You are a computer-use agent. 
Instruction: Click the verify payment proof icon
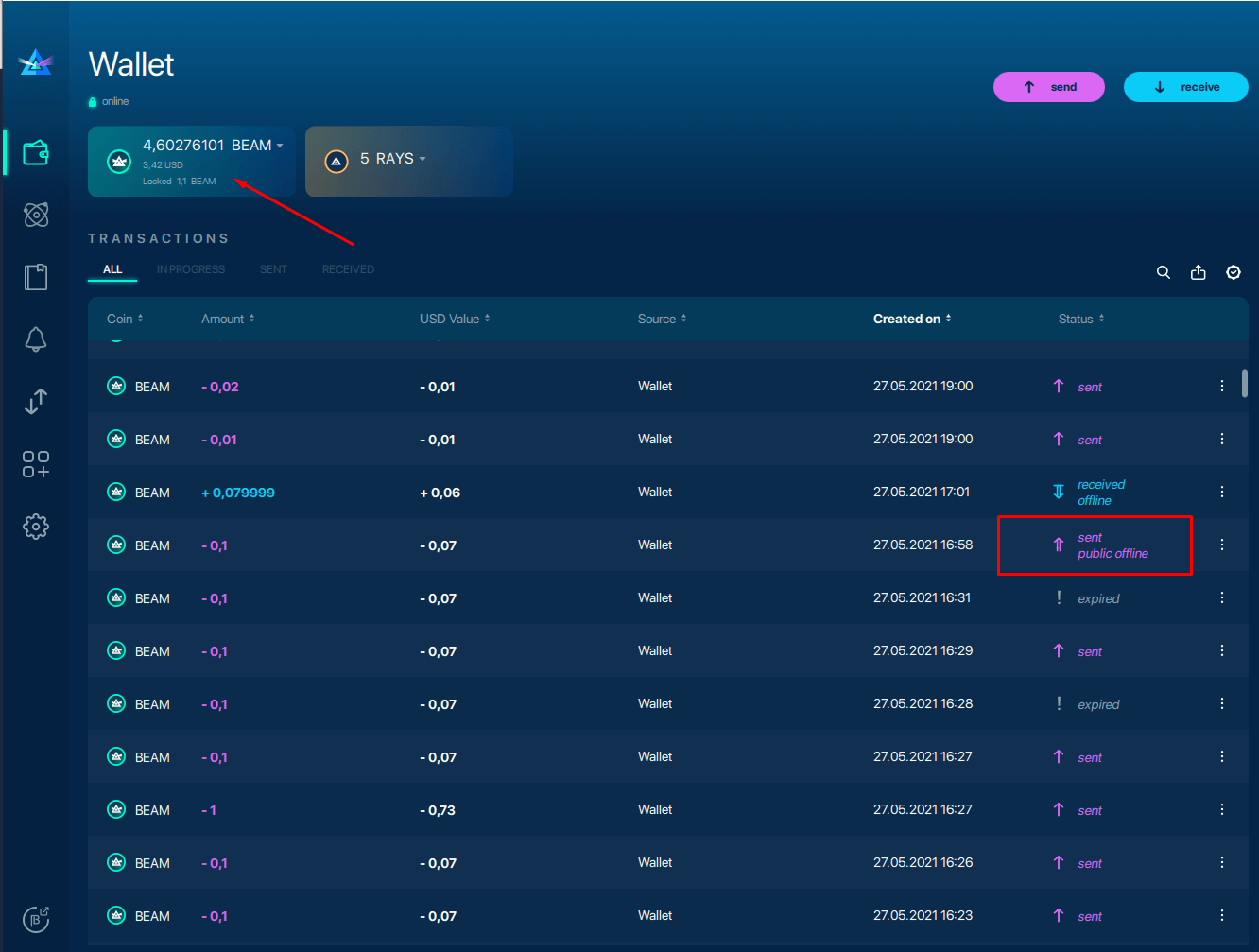pyautogui.click(x=1233, y=272)
